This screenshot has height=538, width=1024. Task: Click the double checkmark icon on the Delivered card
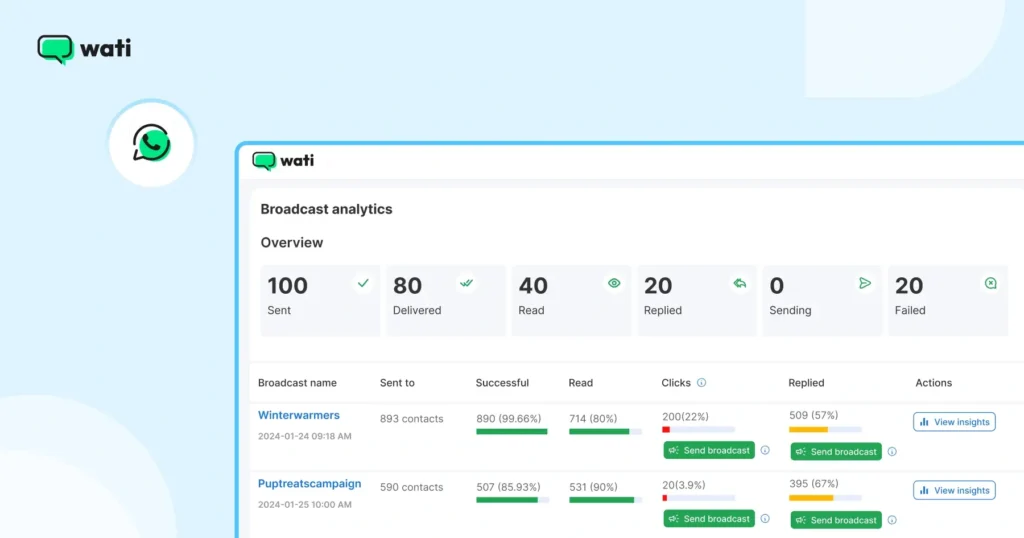coord(466,283)
